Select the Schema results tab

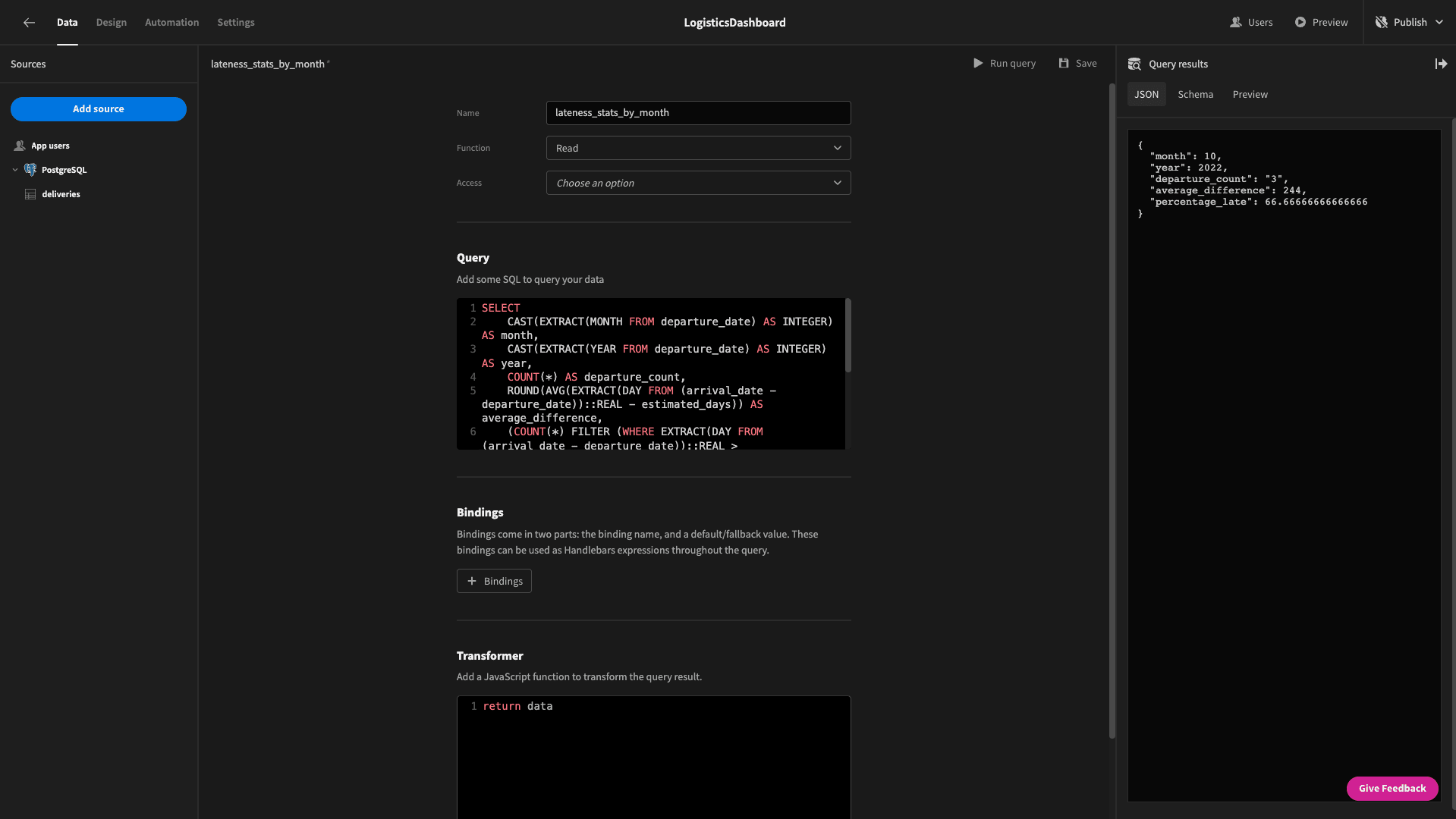click(1196, 95)
